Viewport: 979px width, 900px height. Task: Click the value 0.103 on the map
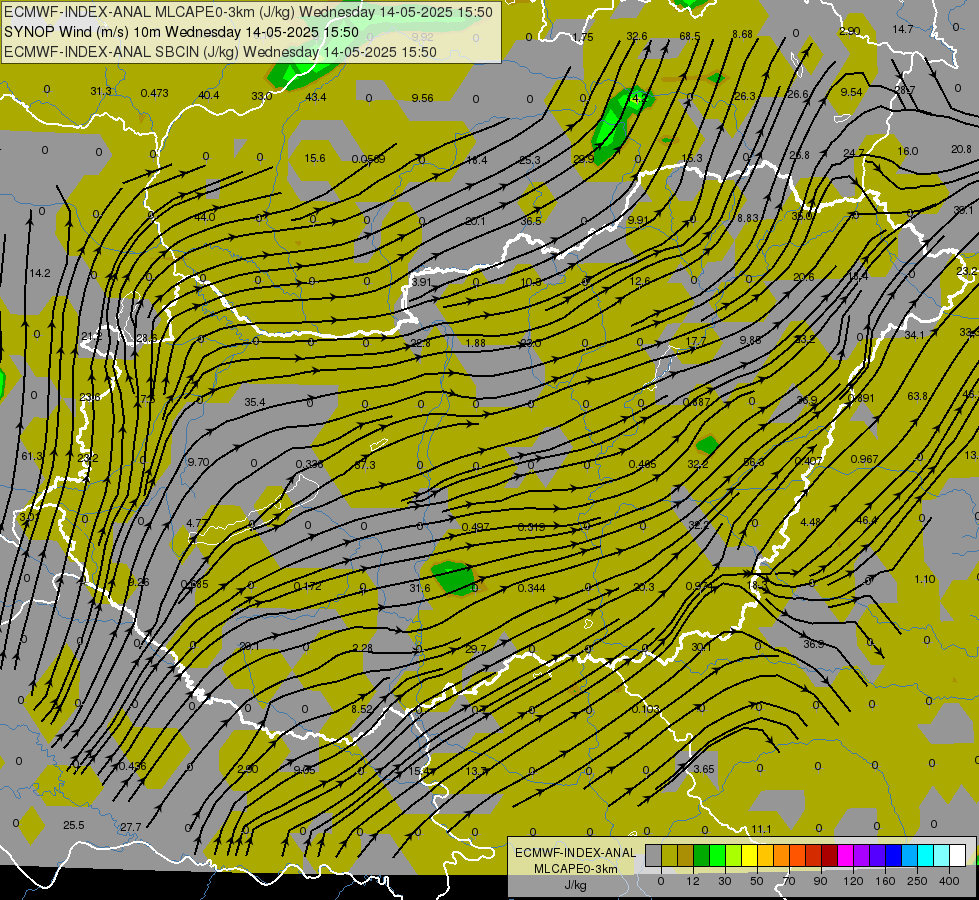[x=645, y=709]
